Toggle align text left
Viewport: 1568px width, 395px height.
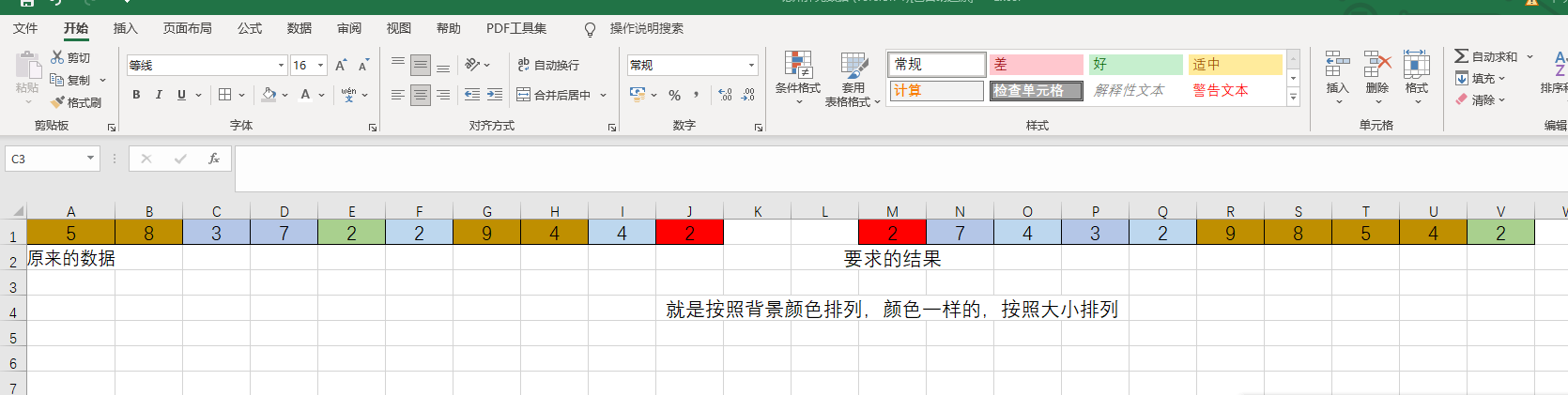[x=398, y=95]
